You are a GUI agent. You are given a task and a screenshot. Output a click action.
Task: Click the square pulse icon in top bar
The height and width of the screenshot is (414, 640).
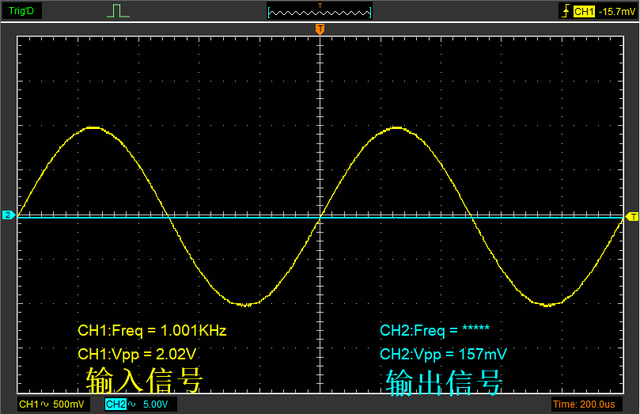[x=120, y=11]
